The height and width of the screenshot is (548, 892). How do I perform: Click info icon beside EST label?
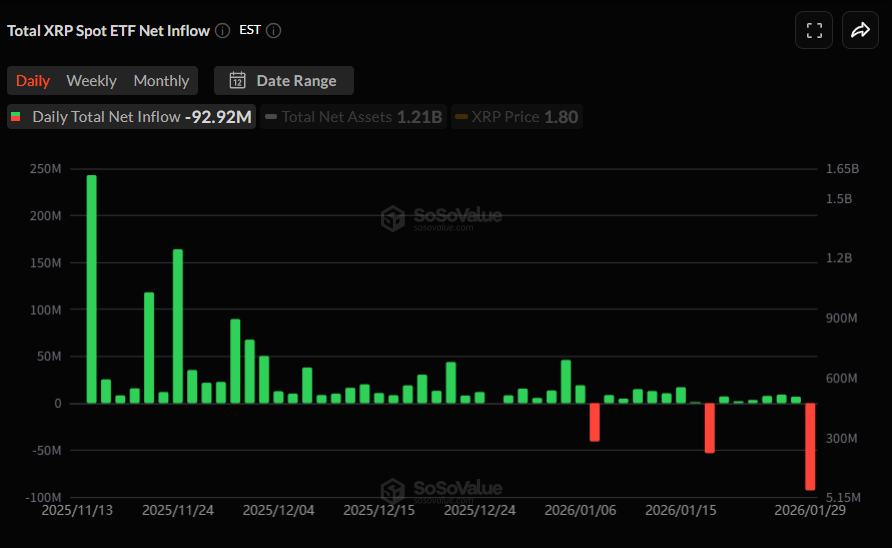coord(273,30)
